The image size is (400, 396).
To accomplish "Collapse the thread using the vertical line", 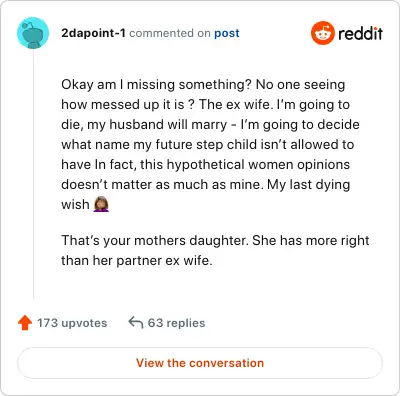I will (x=33, y=174).
